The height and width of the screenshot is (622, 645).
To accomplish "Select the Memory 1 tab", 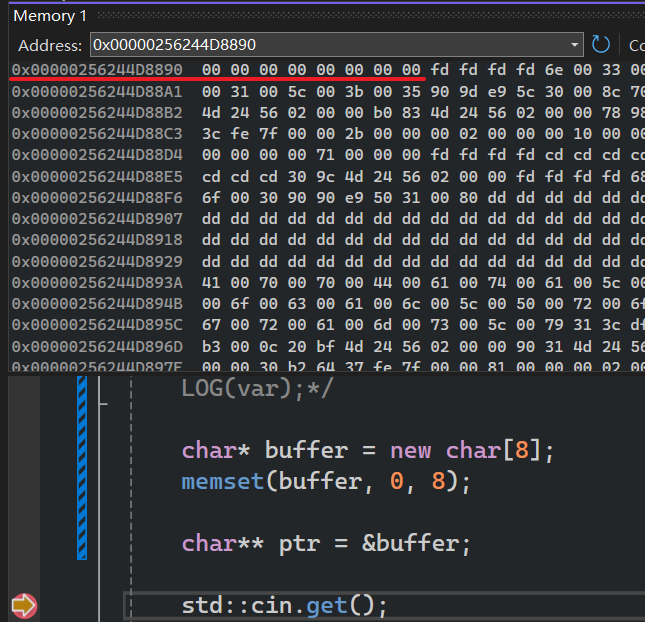I will [x=50, y=16].
